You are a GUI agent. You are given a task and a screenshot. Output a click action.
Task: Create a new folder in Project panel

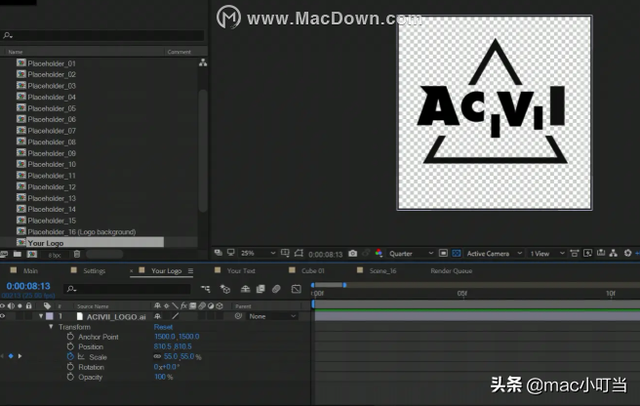pos(17,254)
